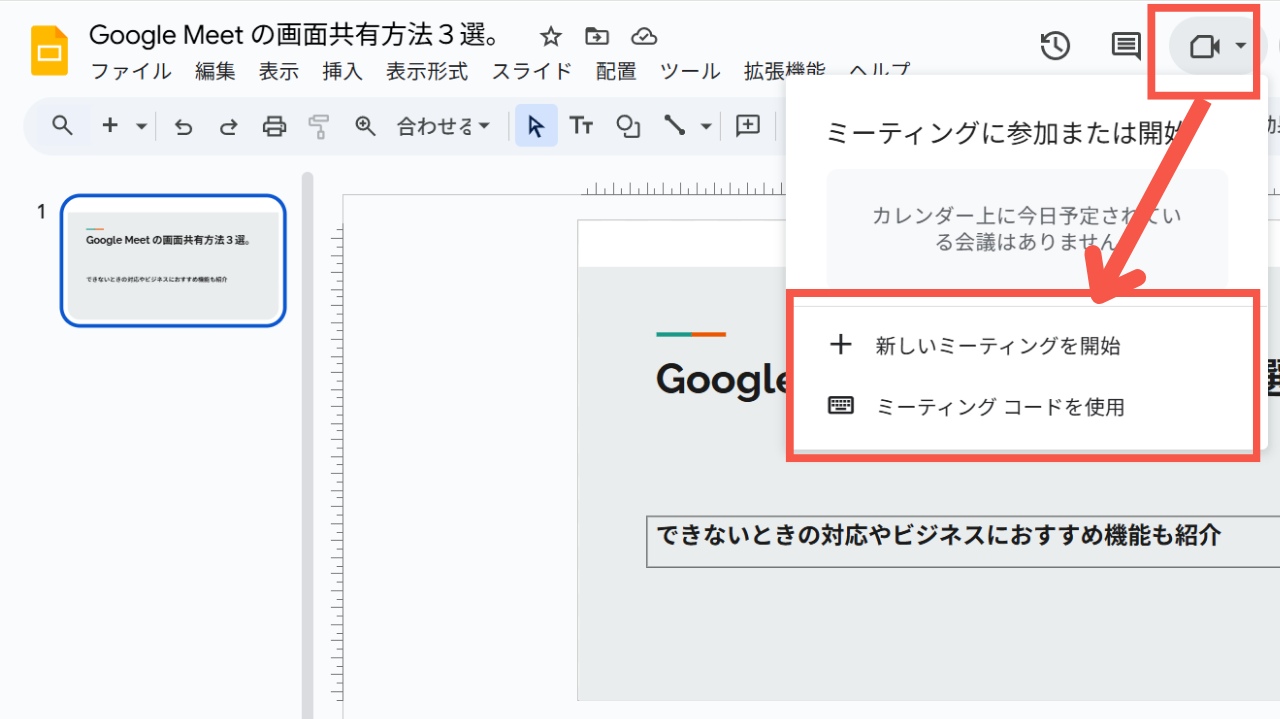Open the 合わせる zoom dropdown

click(x=443, y=126)
